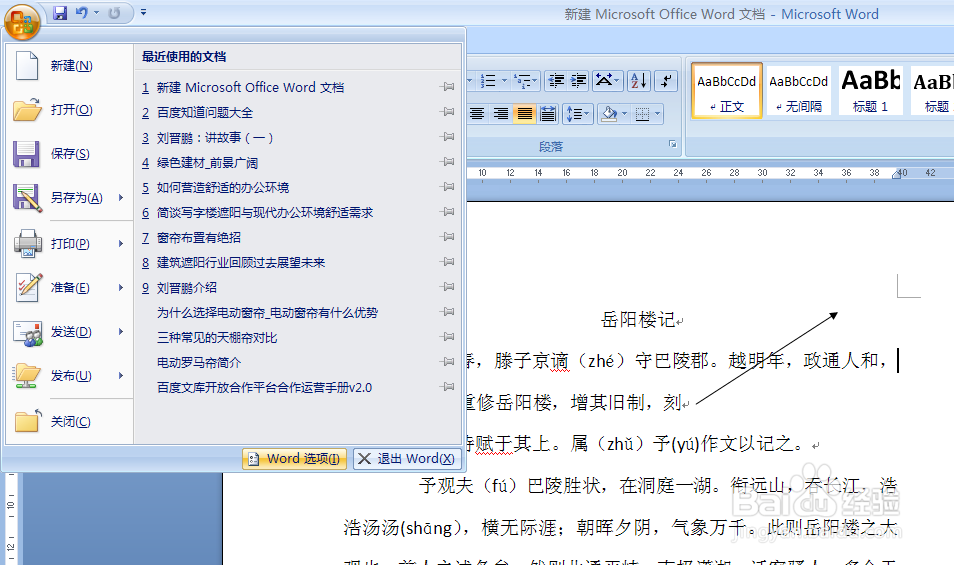The height and width of the screenshot is (565, 954).
Task: Click the multilevel list icon
Action: [x=522, y=81]
